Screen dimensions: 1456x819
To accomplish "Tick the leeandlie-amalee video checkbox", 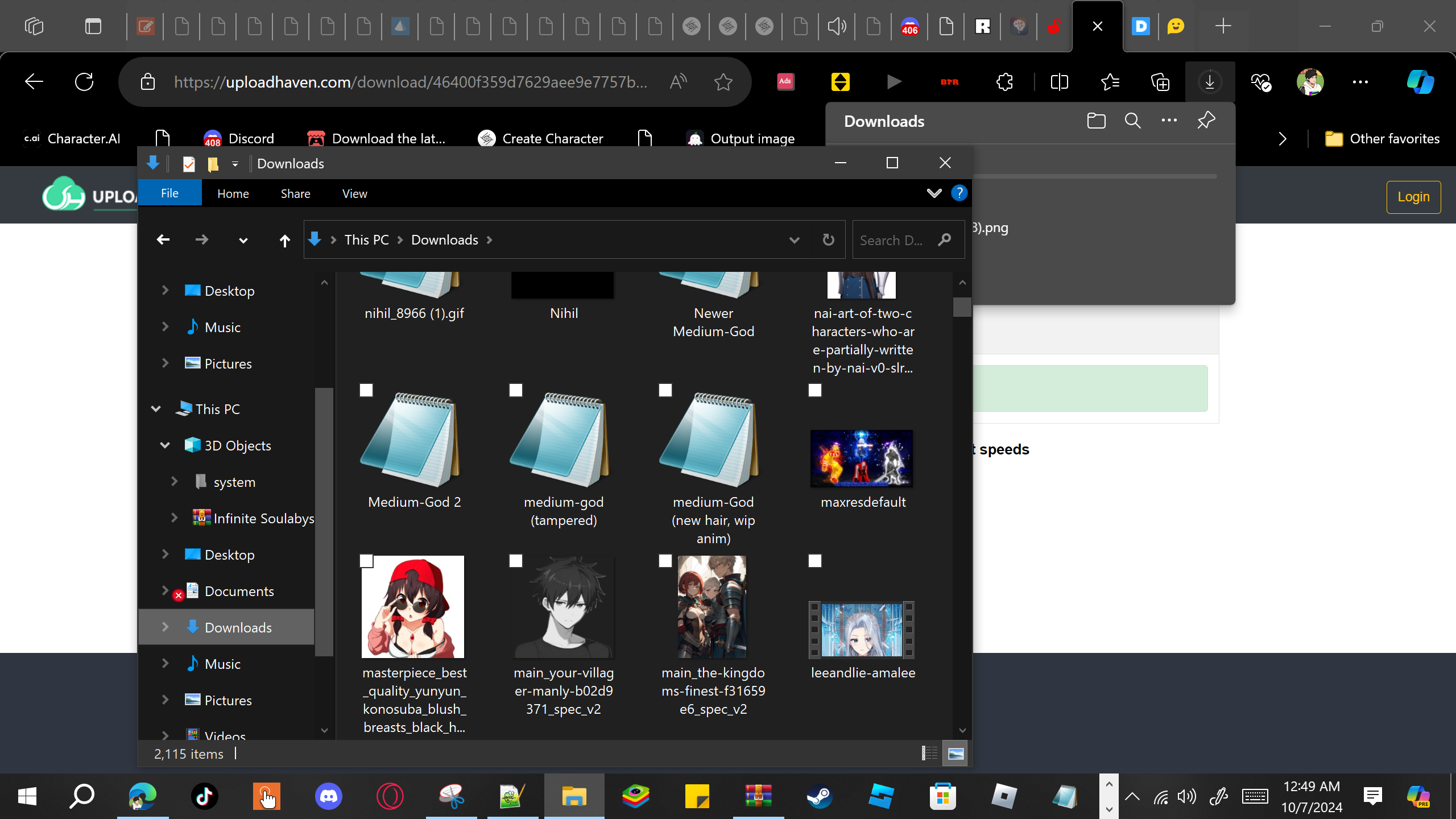I will click(815, 561).
